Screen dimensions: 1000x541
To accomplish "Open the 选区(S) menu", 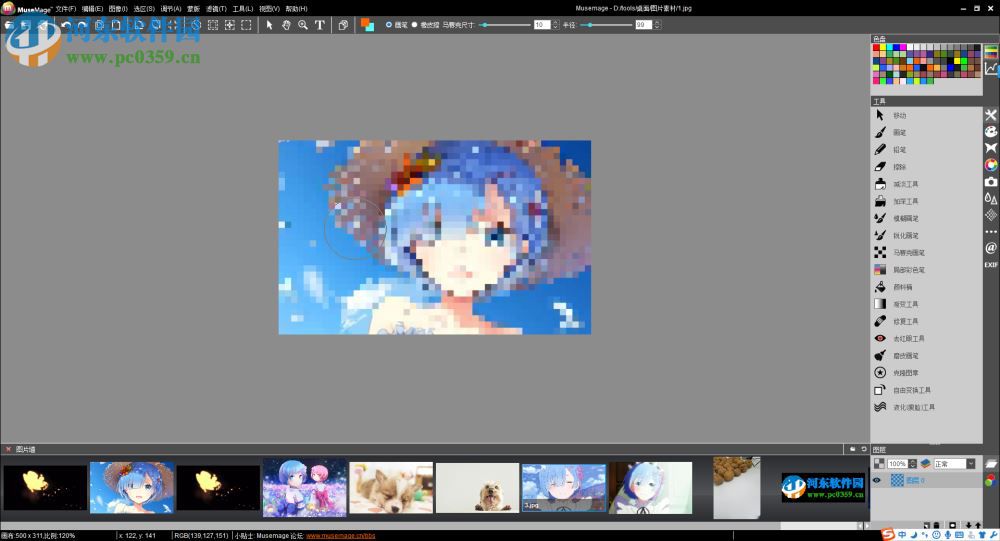I will (143, 9).
